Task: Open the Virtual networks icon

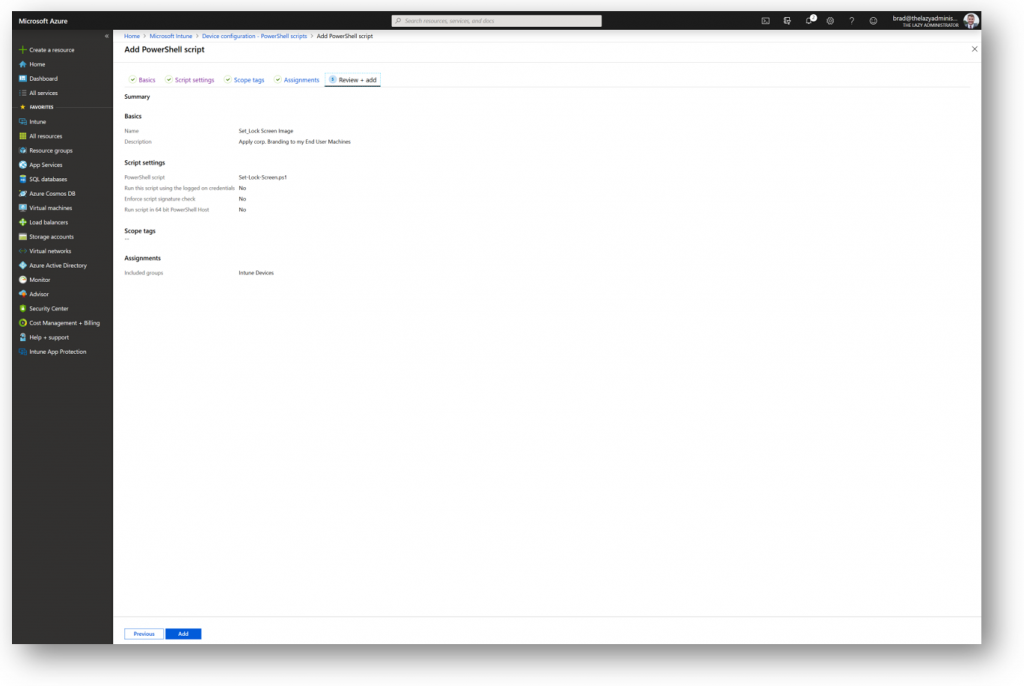Action: [x=23, y=251]
